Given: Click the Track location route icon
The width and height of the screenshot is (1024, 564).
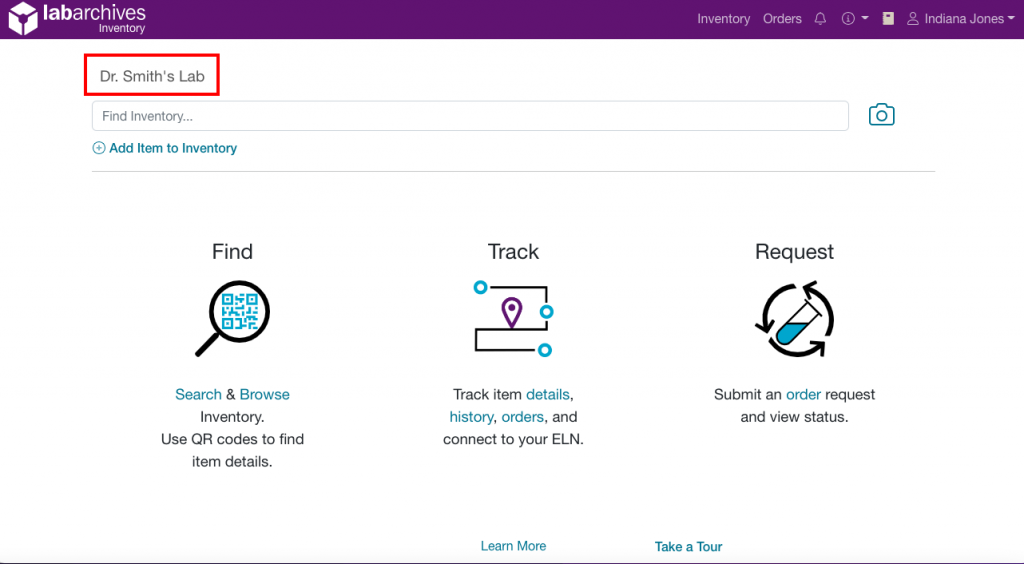Looking at the screenshot, I should pos(513,318).
